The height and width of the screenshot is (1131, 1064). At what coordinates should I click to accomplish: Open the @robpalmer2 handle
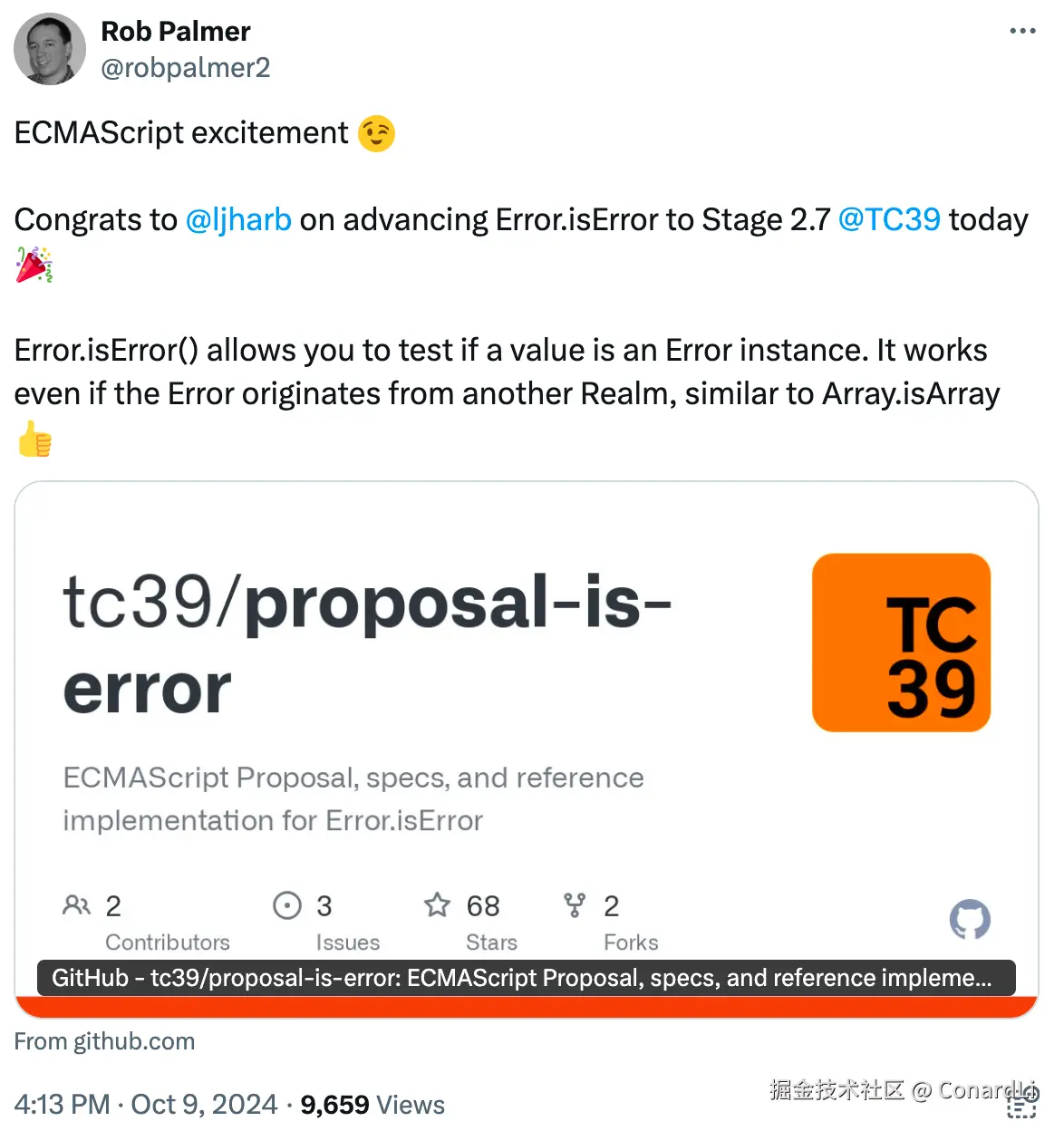[185, 68]
